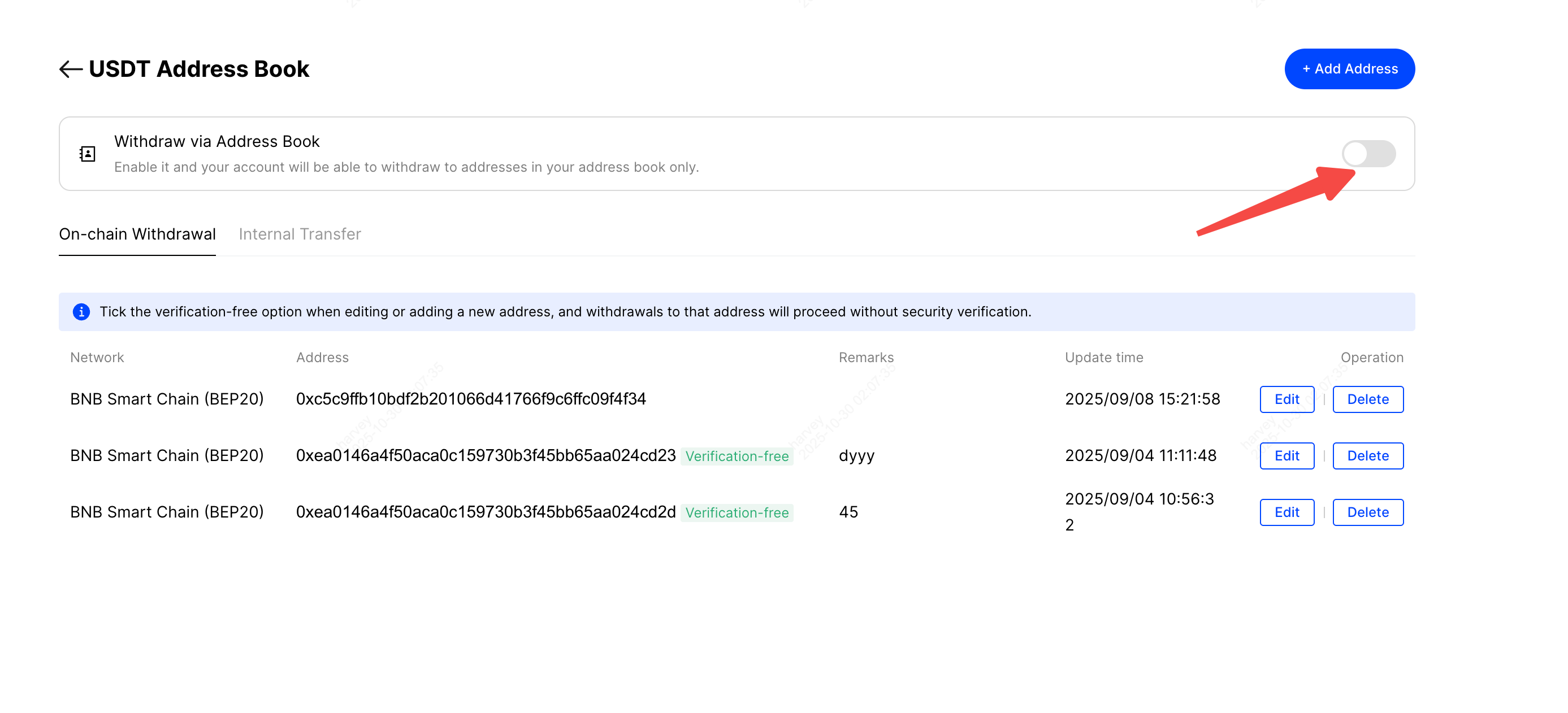This screenshot has width=1568, height=713.
Task: Select the Verification-free badge next to address ending cd2d
Action: (x=738, y=513)
